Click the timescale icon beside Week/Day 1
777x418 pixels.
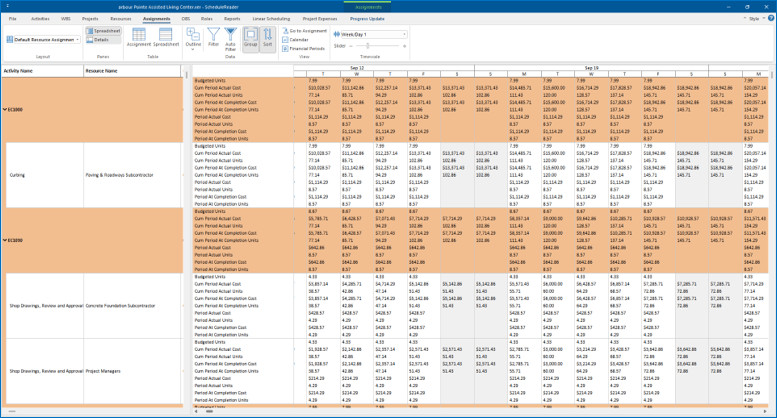pyautogui.click(x=336, y=35)
